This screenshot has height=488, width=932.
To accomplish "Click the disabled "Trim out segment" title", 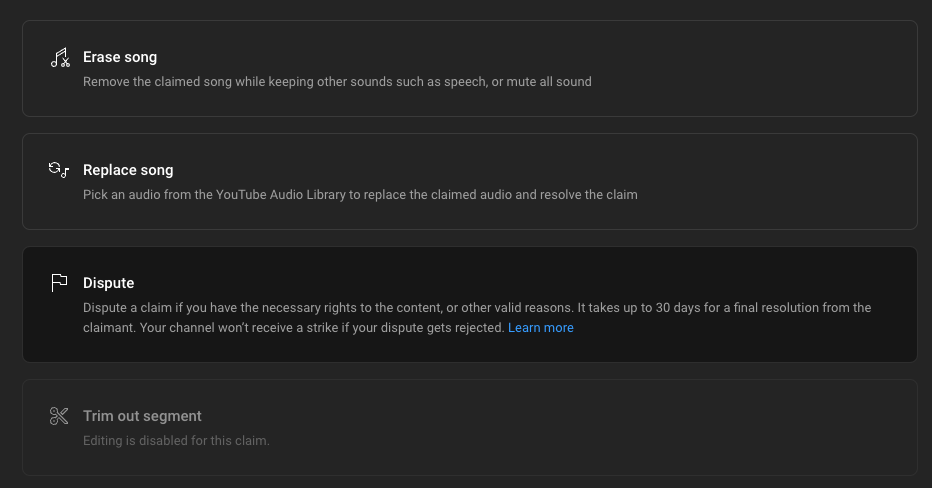I will 142,416.
